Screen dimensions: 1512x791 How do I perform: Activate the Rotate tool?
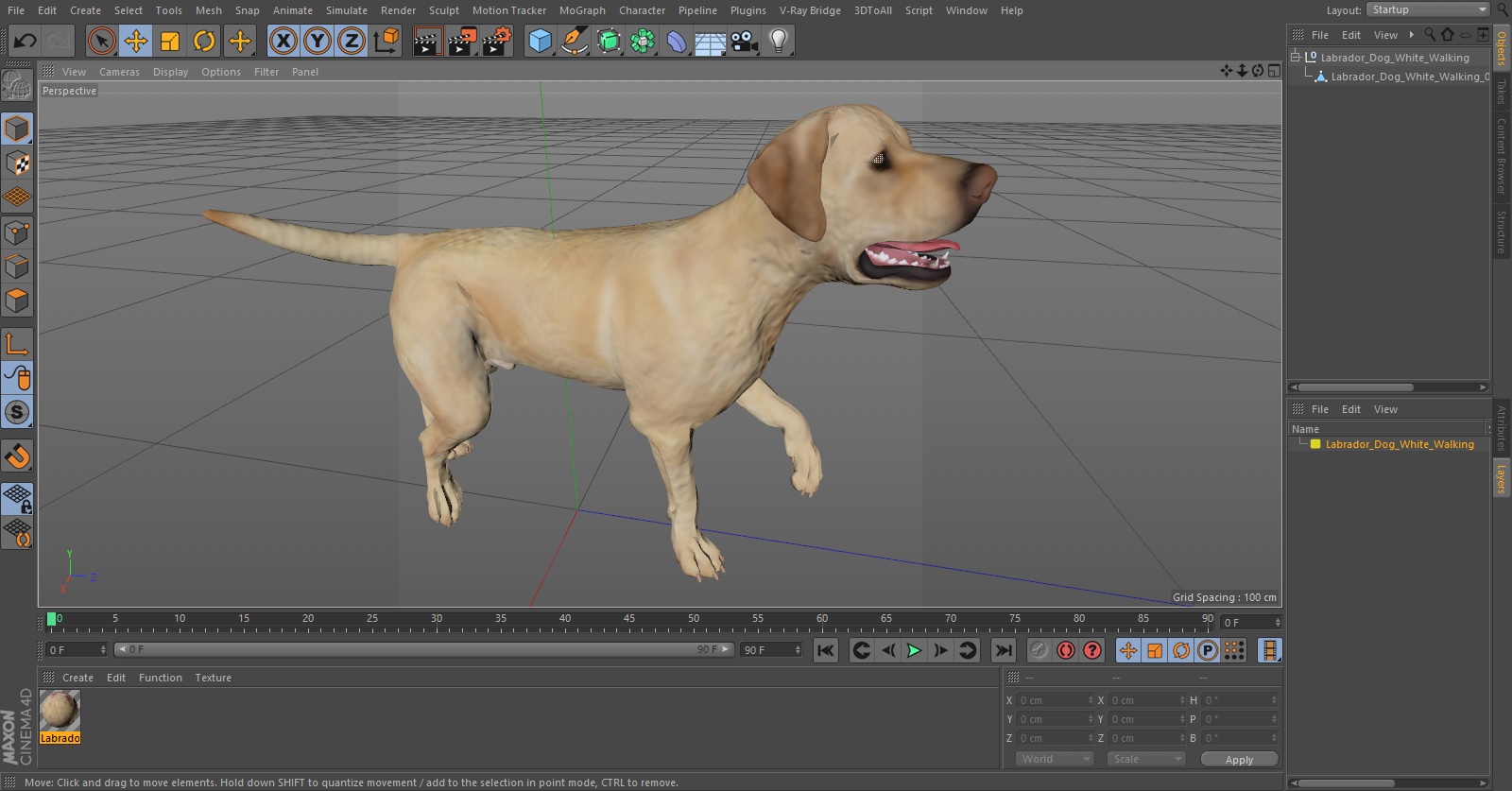tap(204, 41)
